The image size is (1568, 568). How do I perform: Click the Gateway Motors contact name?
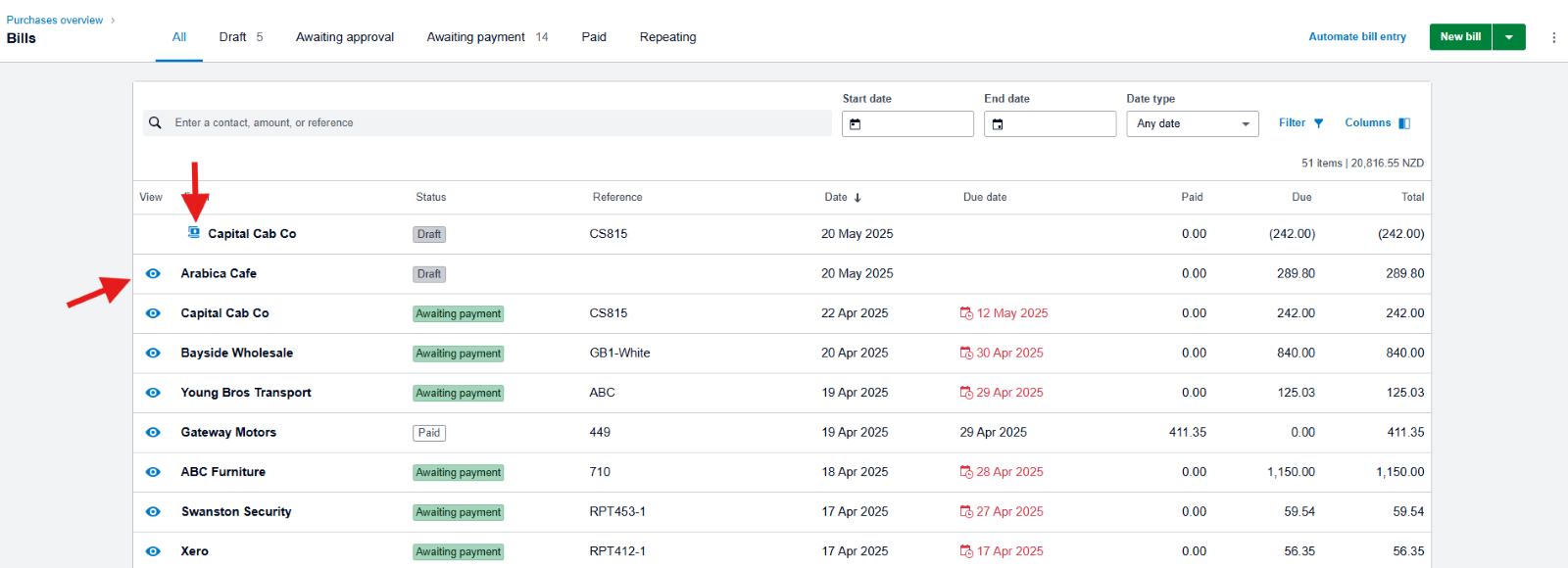tap(228, 433)
